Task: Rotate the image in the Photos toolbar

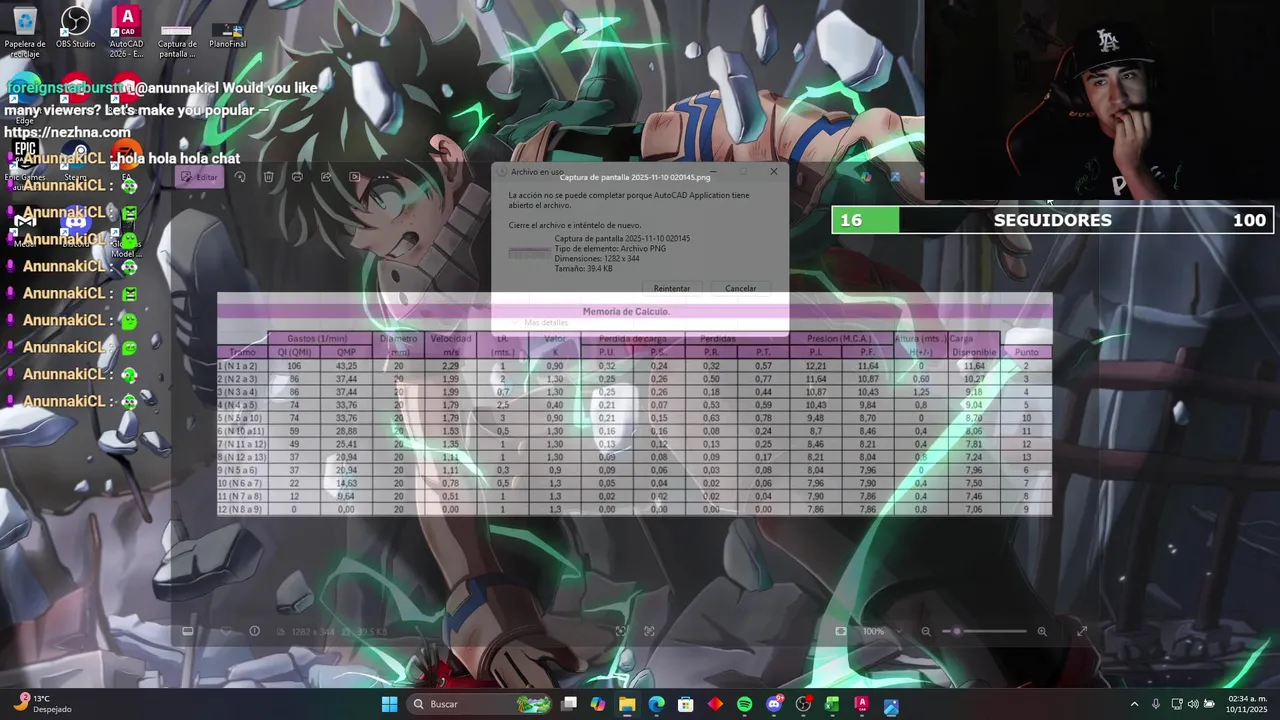Action: 240,177
